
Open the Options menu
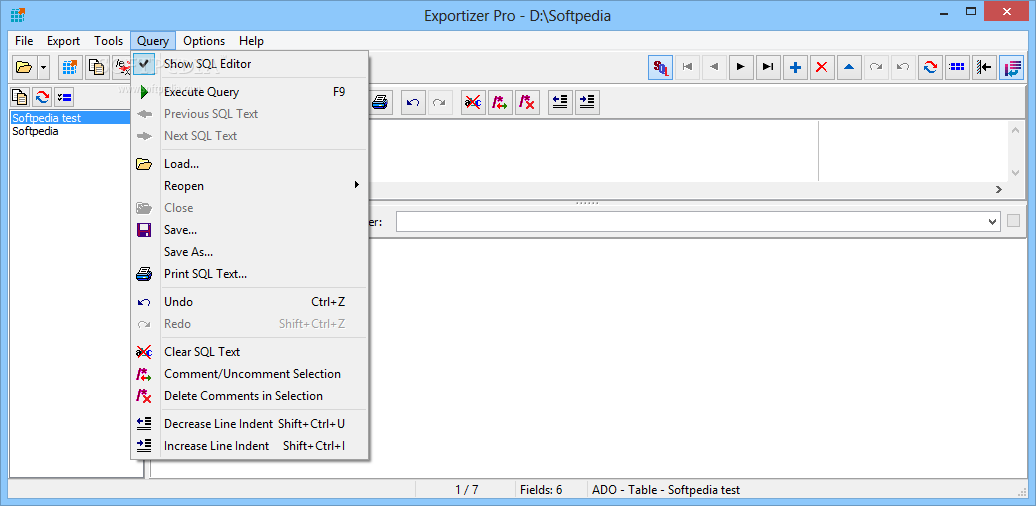tap(204, 41)
